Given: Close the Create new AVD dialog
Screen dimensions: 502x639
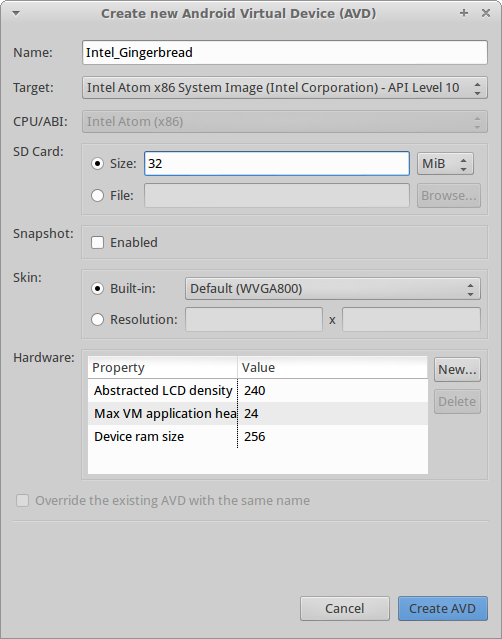Looking at the screenshot, I should [486, 13].
